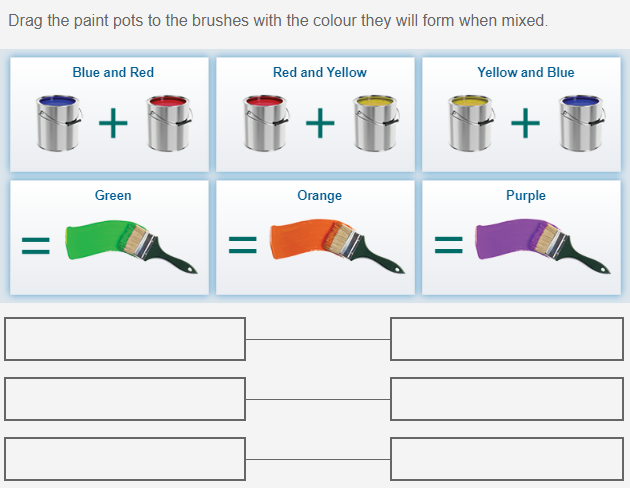Click the blue paint pot in Blue and Red
Viewport: 630px width, 488px height.
coord(59,122)
